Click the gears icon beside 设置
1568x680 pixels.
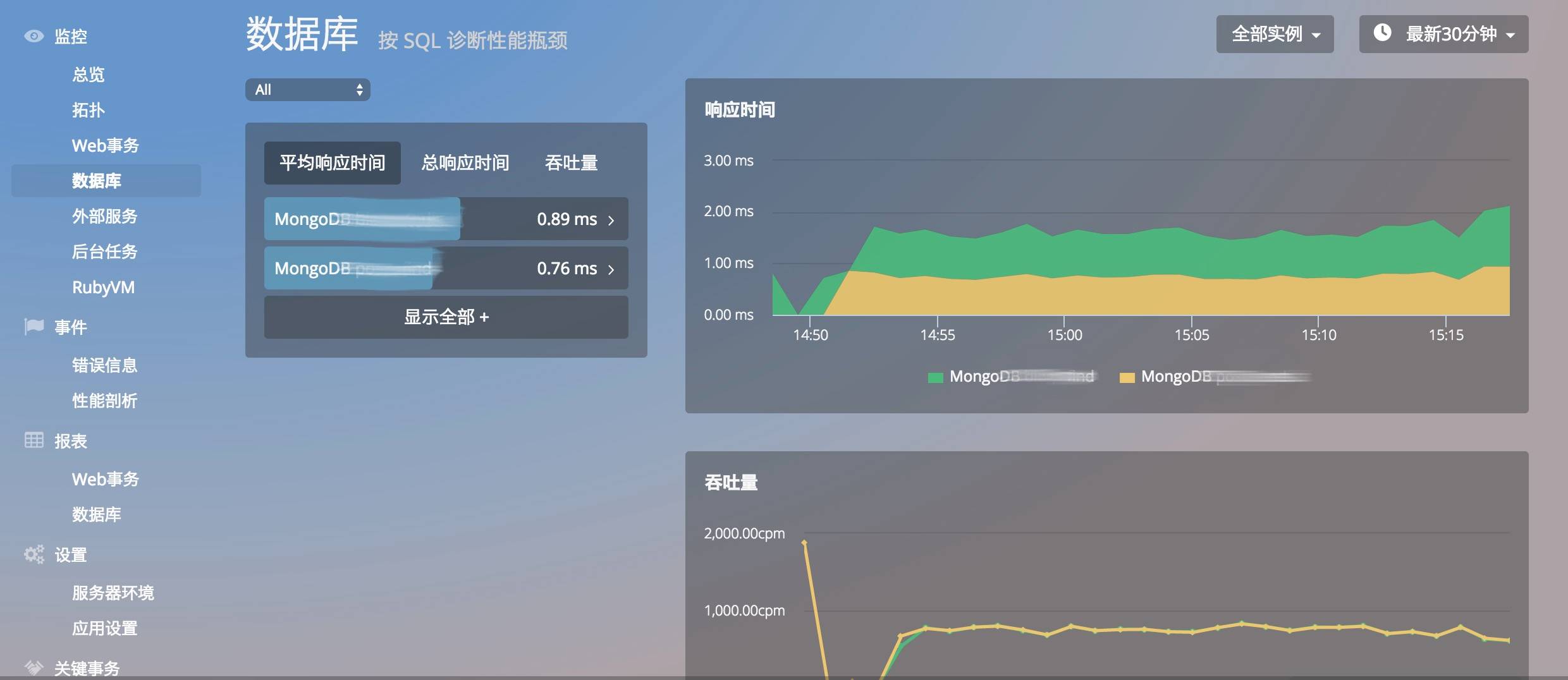pos(34,554)
